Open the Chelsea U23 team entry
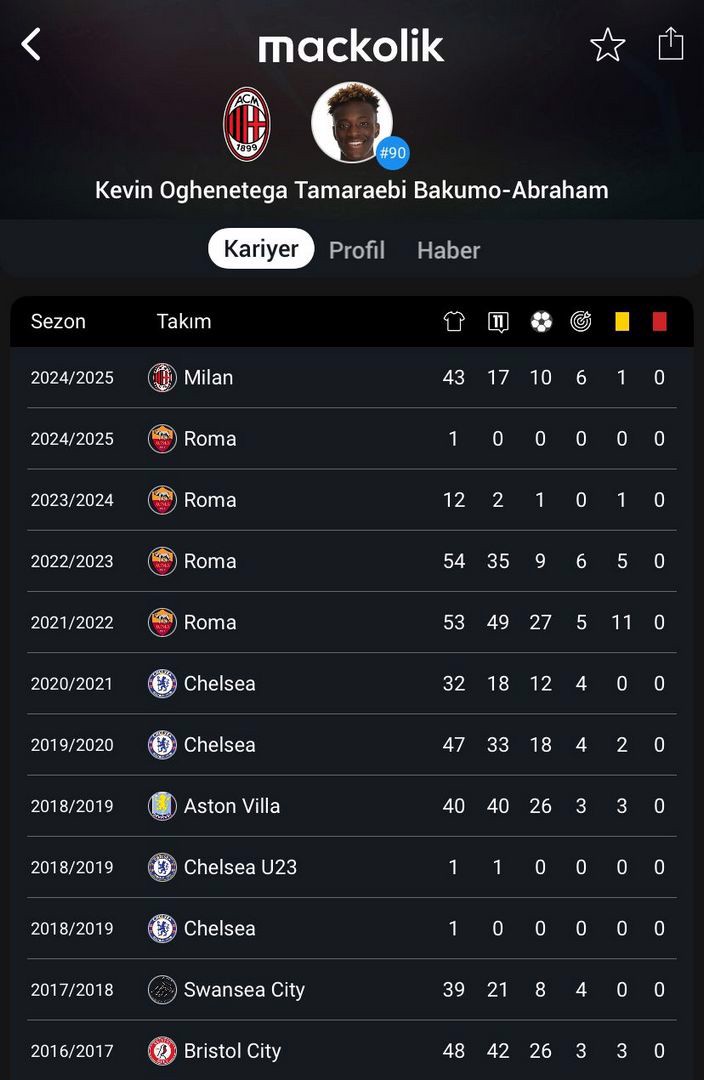Image resolution: width=704 pixels, height=1080 pixels. click(x=240, y=867)
